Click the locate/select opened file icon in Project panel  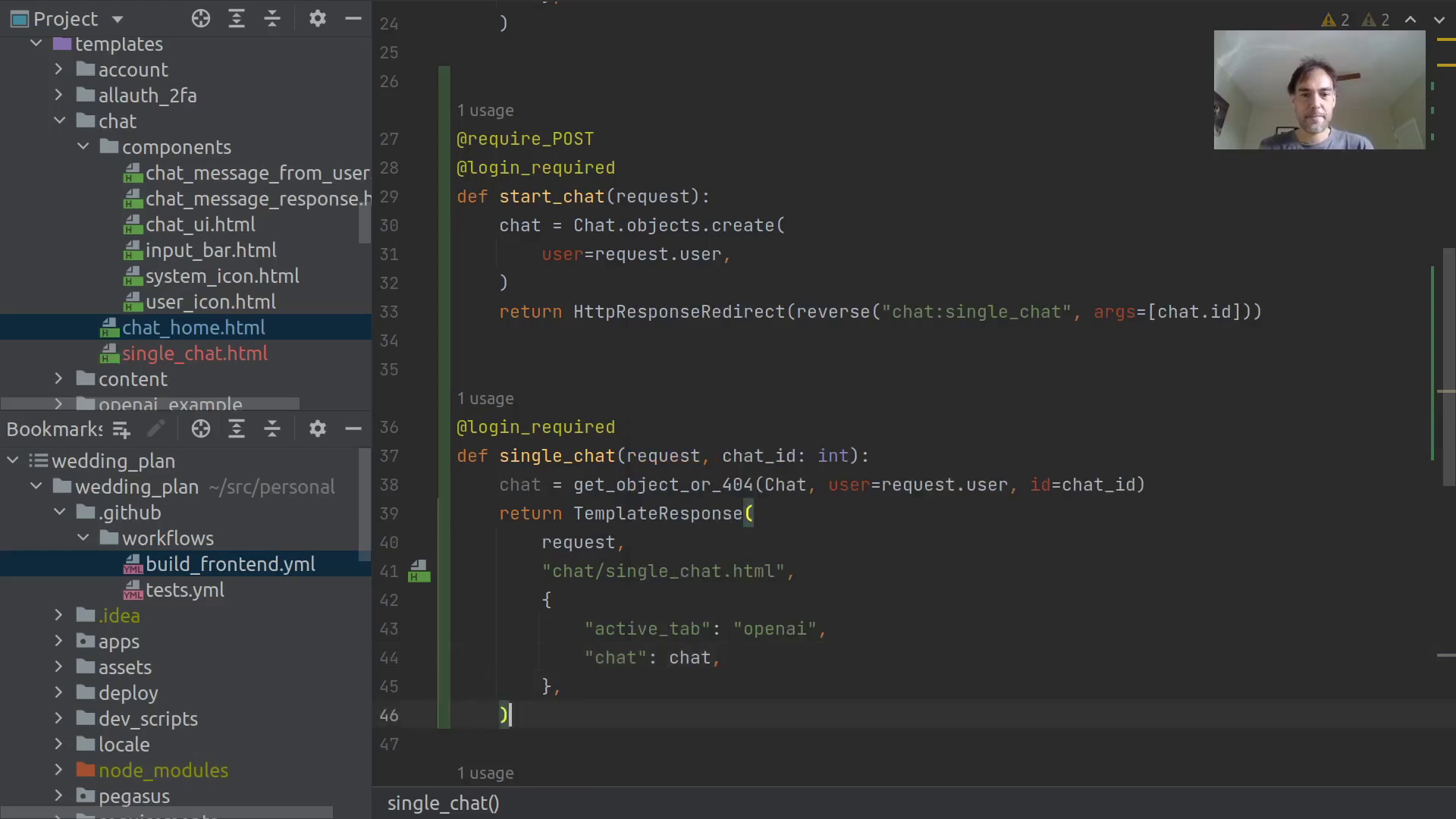pyautogui.click(x=200, y=19)
